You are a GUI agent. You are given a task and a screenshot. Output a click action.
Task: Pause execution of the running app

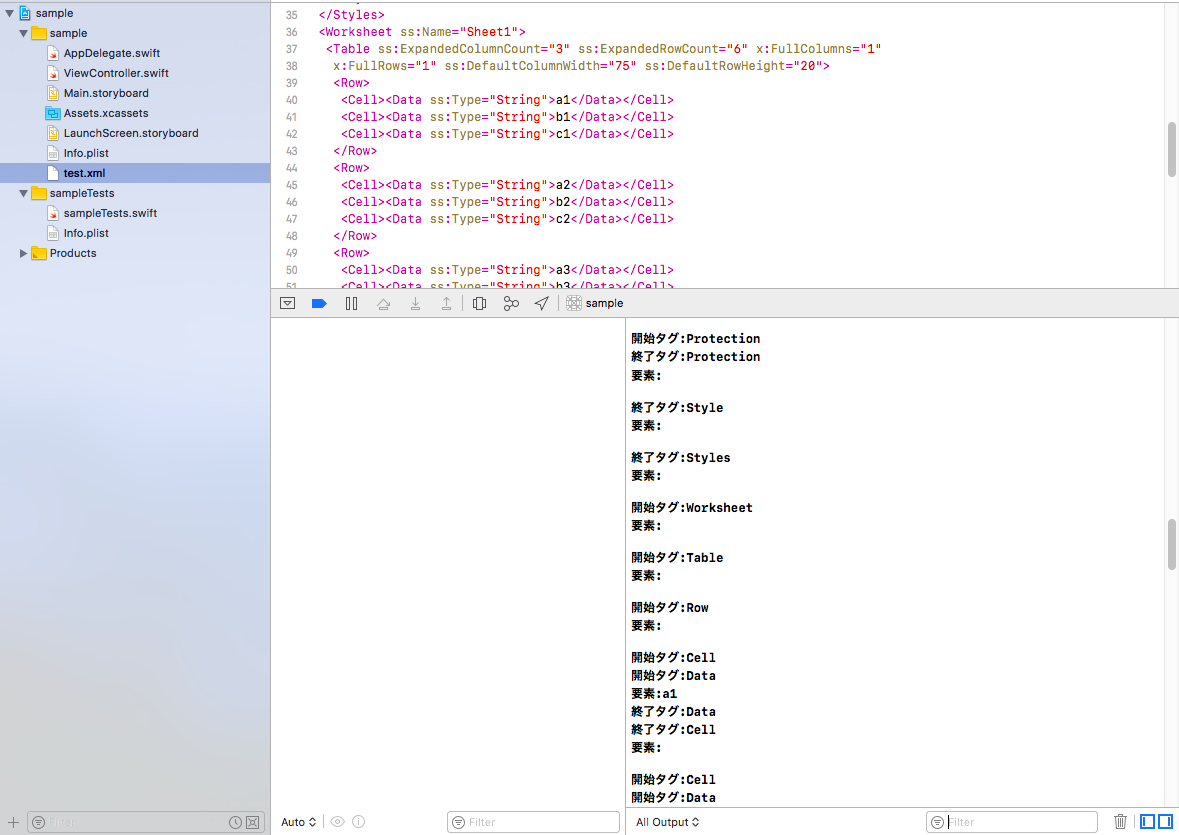(351, 303)
